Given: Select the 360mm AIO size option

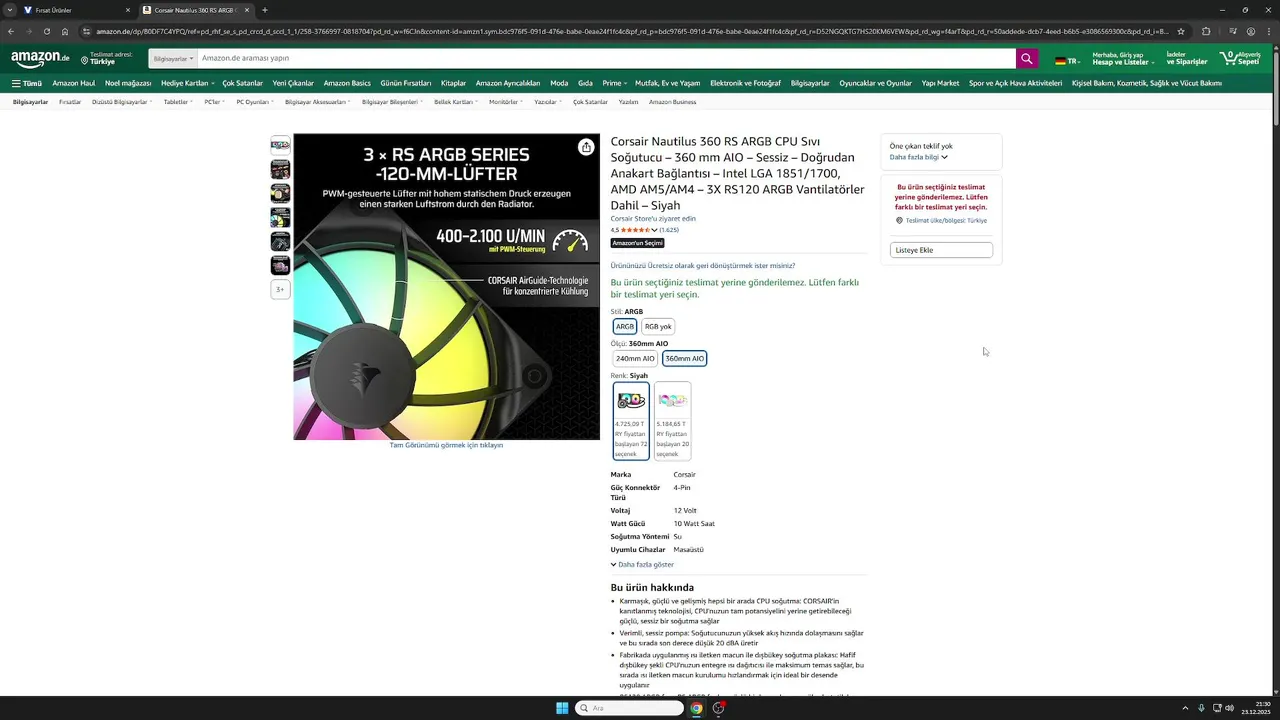Looking at the screenshot, I should coord(685,358).
